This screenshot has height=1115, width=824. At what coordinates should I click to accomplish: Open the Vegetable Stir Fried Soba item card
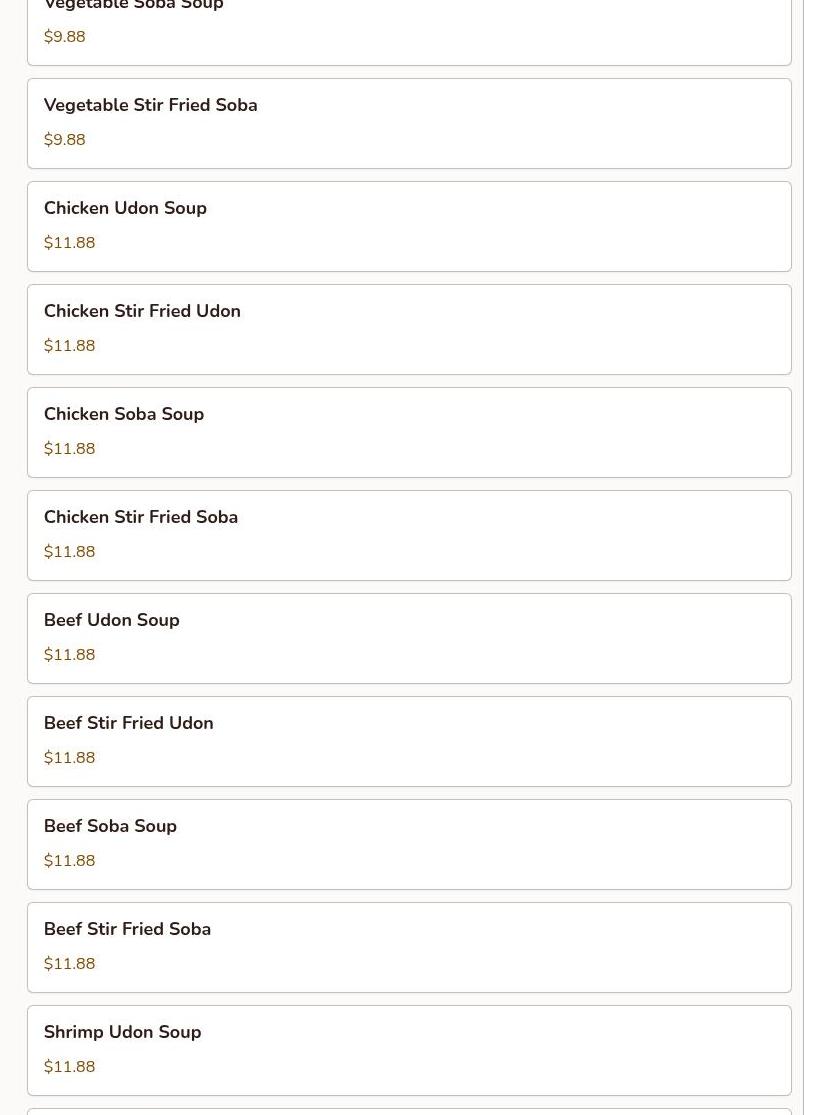pyautogui.click(x=408, y=123)
